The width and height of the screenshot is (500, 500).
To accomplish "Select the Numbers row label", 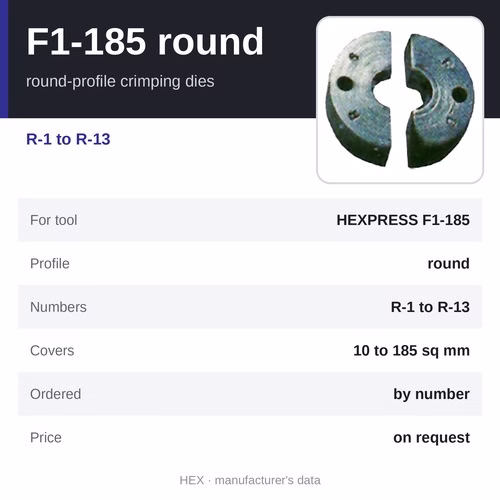I will tap(58, 307).
